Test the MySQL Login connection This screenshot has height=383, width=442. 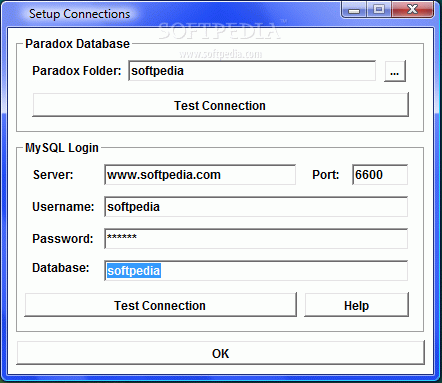pos(160,305)
